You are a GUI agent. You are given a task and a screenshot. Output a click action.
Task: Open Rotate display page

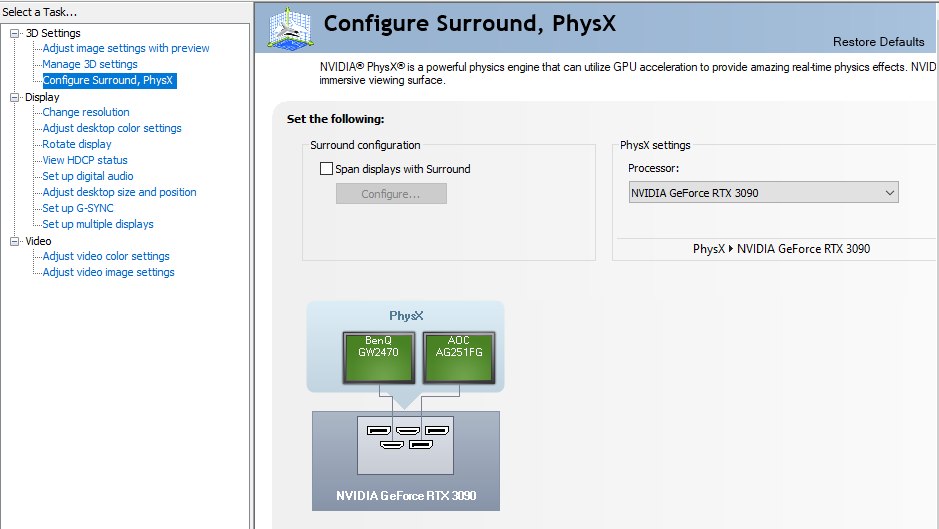pos(77,144)
